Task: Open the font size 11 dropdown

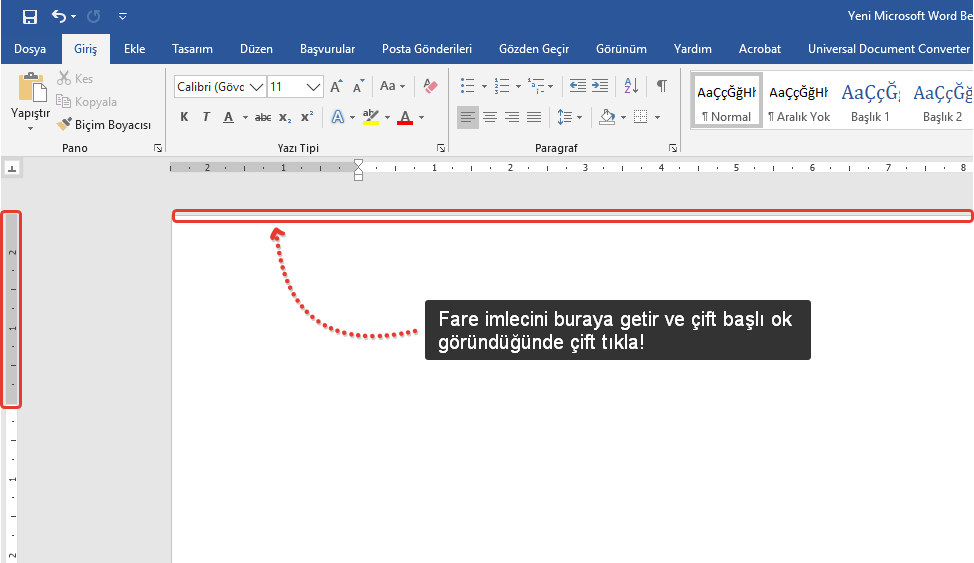Action: [314, 87]
